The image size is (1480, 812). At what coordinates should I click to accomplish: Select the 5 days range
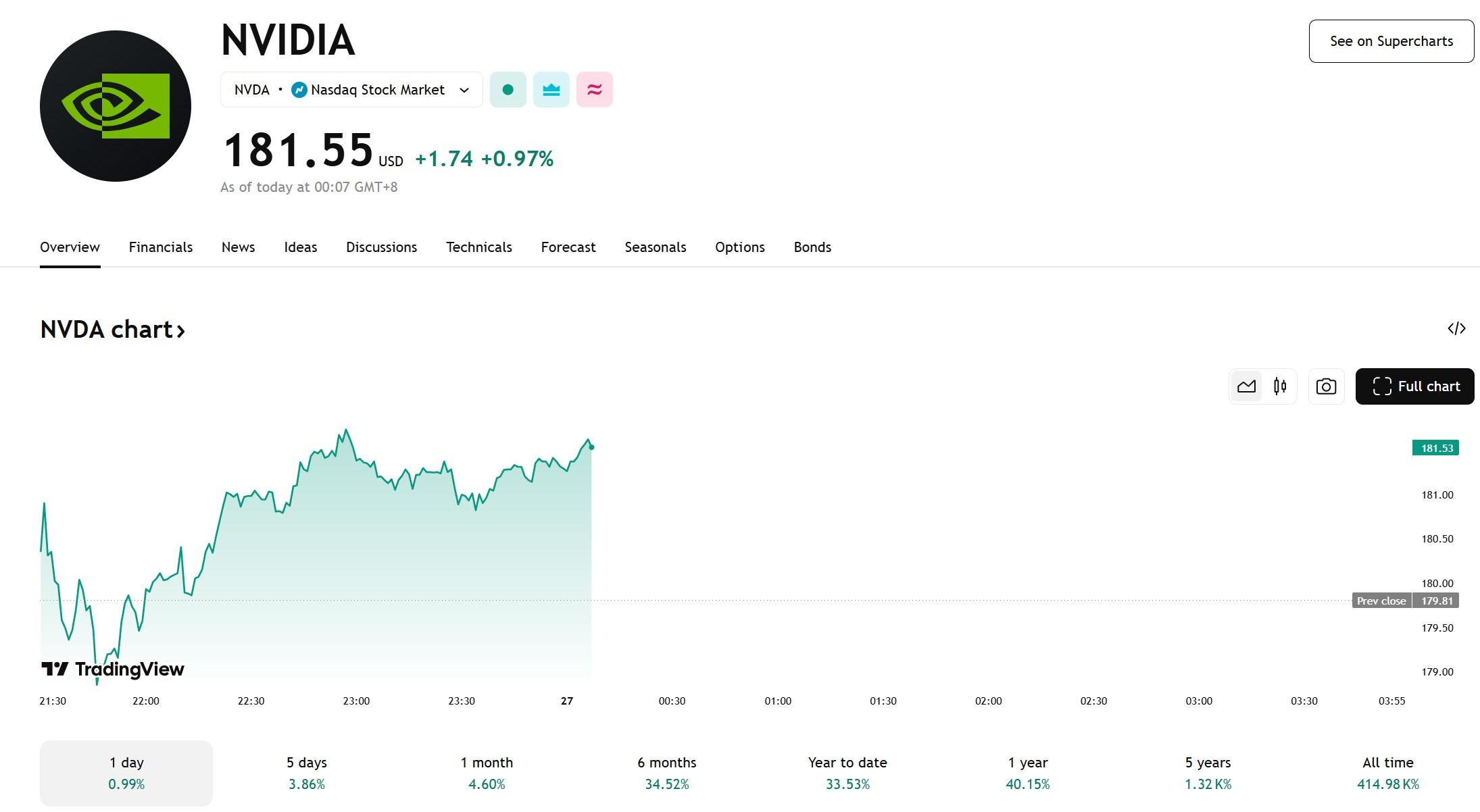307,773
